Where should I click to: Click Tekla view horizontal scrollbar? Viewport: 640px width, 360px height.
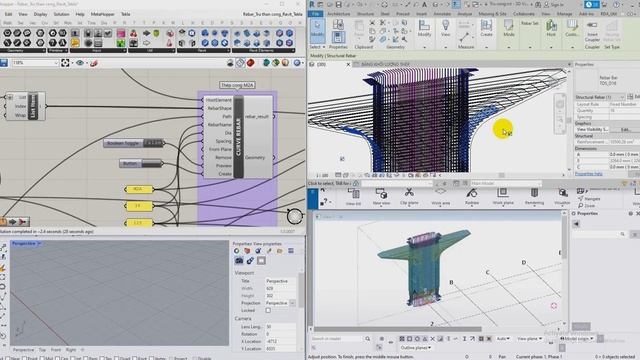pyautogui.click(x=398, y=329)
